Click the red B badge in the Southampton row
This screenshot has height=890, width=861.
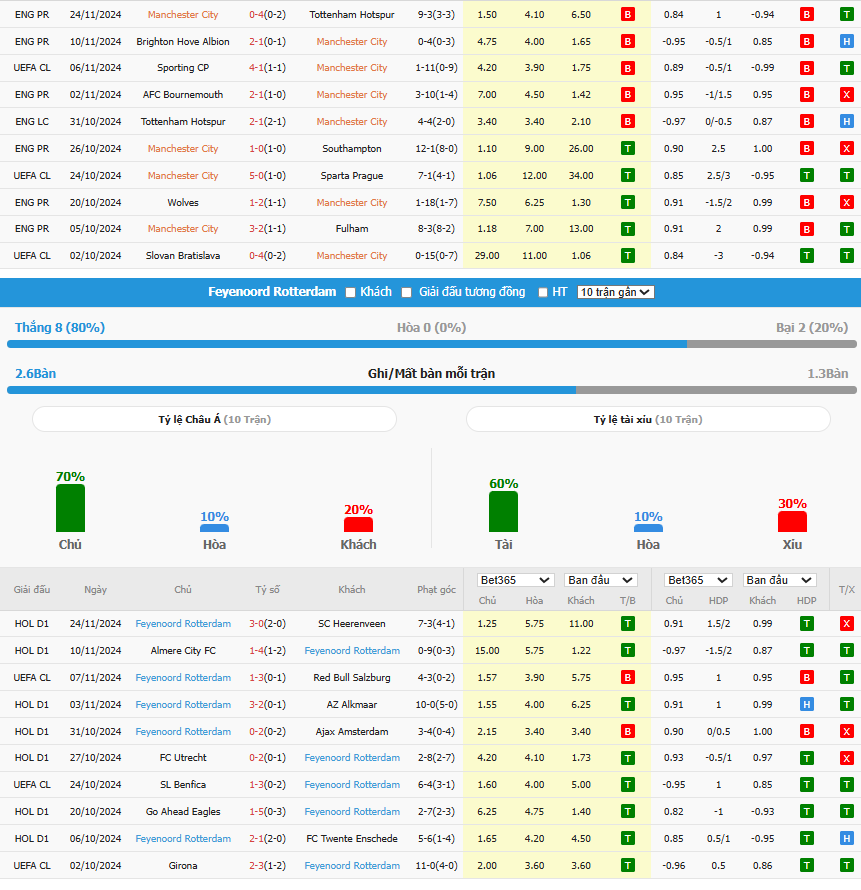(x=807, y=149)
